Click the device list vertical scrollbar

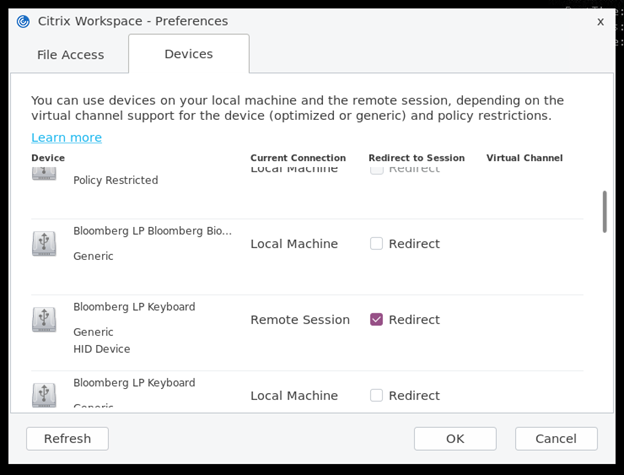click(x=603, y=212)
